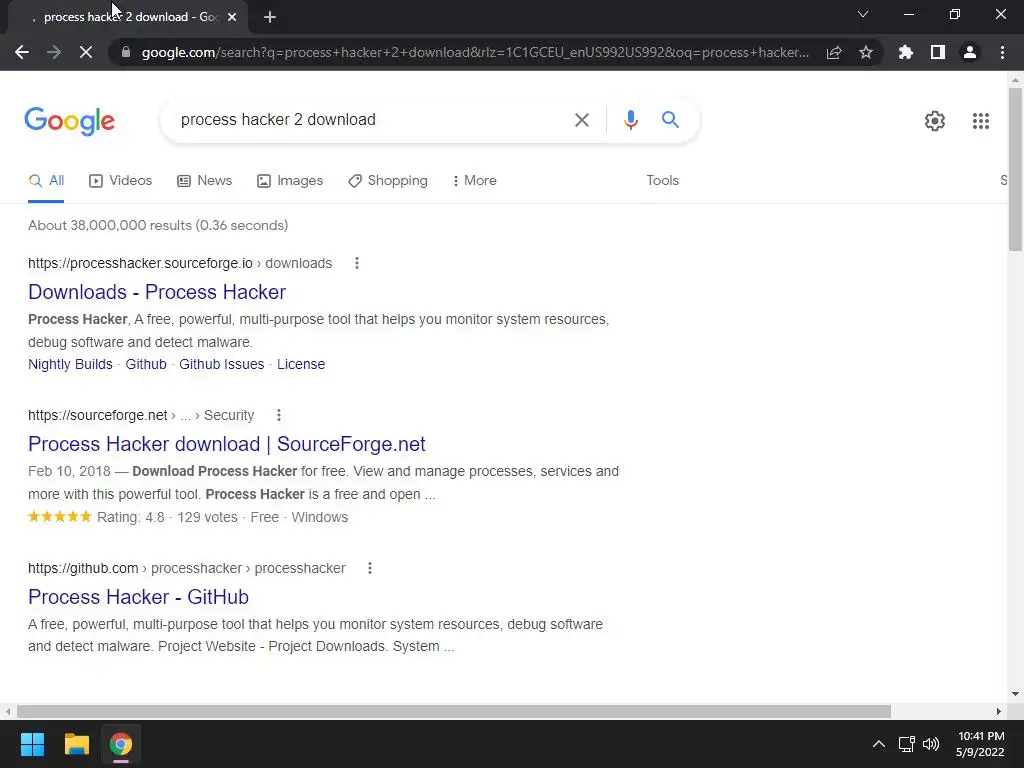Open Process Hacker download SourceForge.net result
1024x768 pixels.
[227, 444]
